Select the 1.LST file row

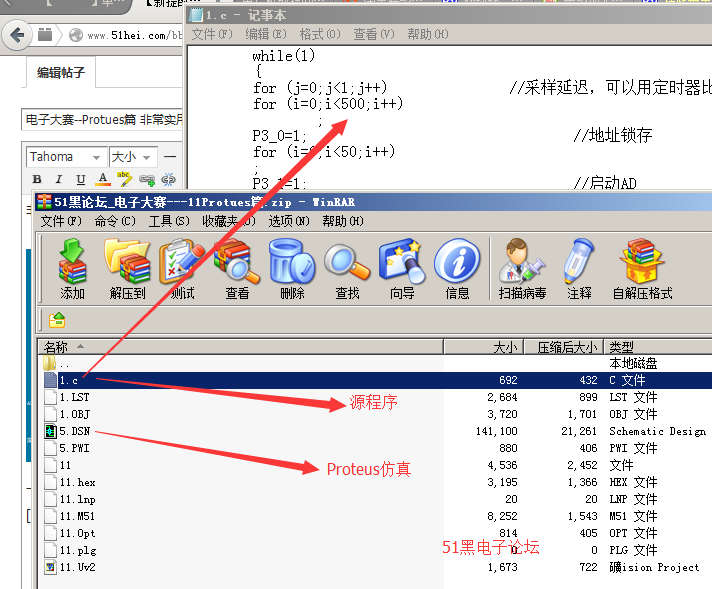point(377,397)
